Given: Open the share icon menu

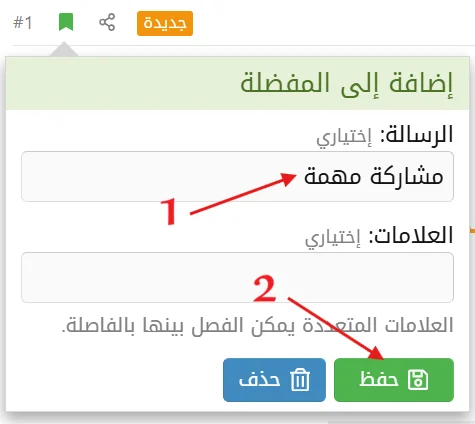Looking at the screenshot, I should pyautogui.click(x=107, y=22).
